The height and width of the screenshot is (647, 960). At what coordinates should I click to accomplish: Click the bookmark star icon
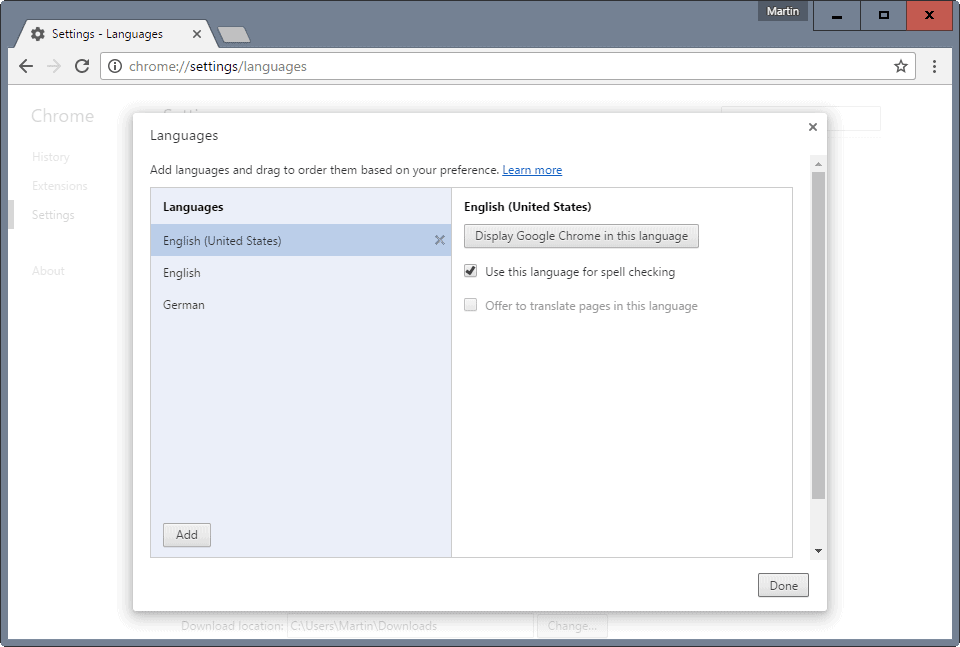coord(901,66)
